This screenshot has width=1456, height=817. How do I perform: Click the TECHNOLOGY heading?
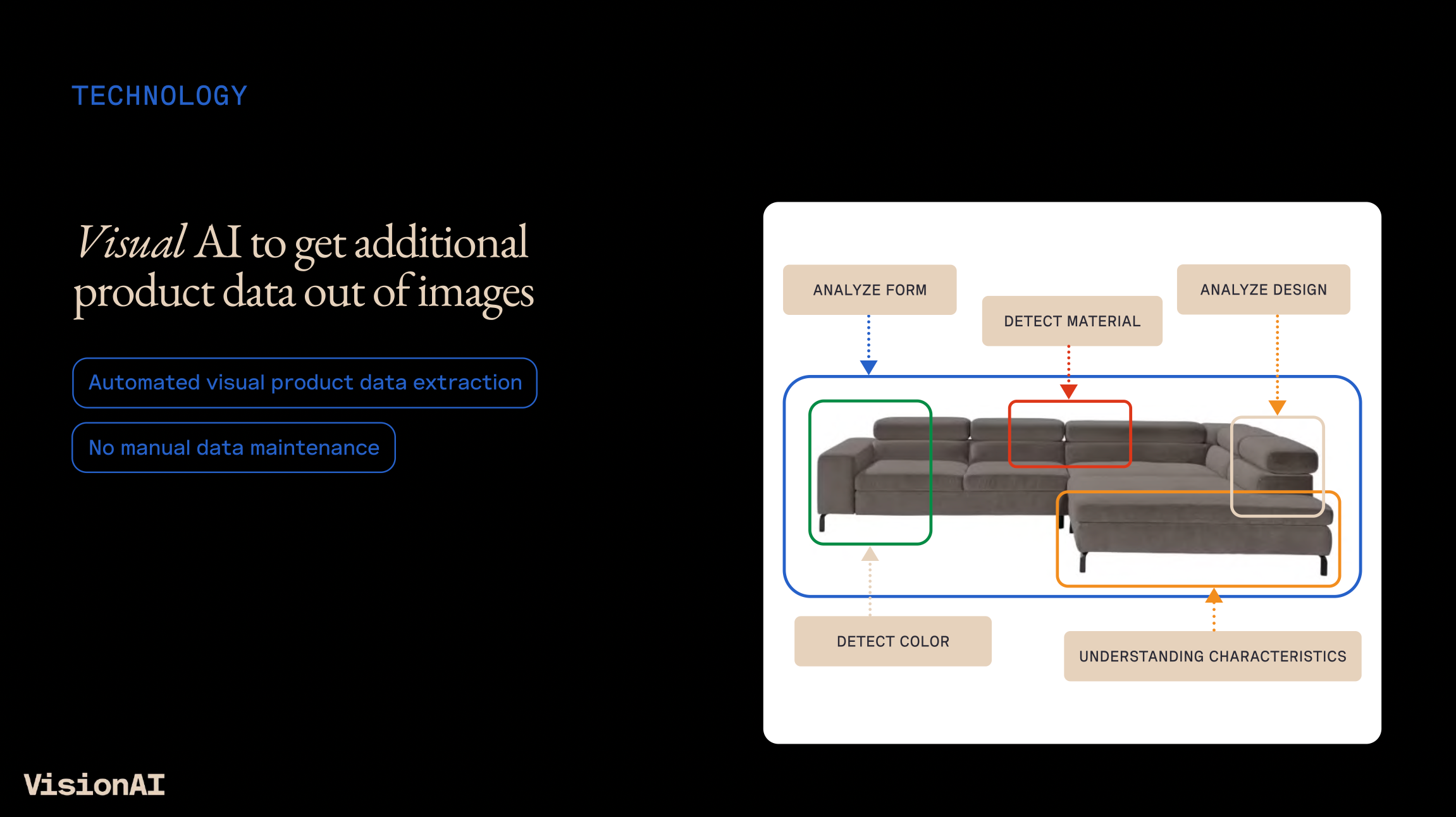159,96
